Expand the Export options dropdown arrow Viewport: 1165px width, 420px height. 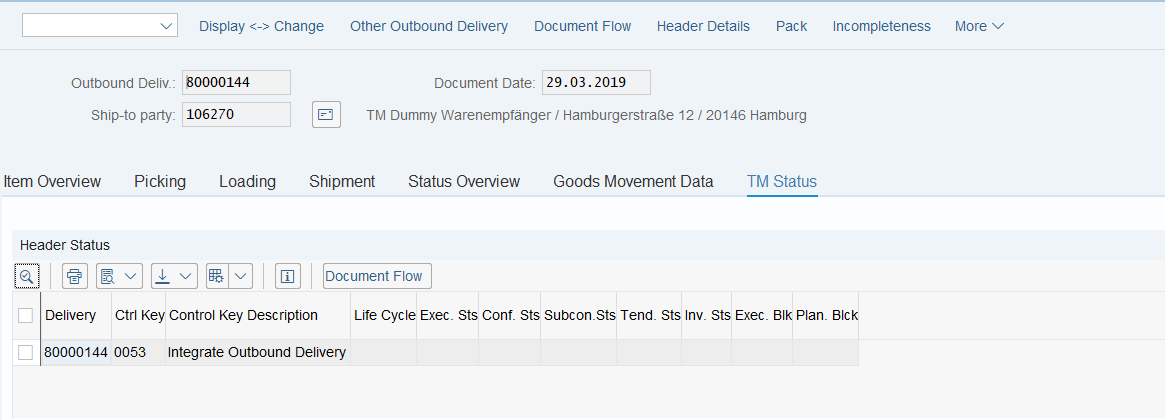pos(187,276)
